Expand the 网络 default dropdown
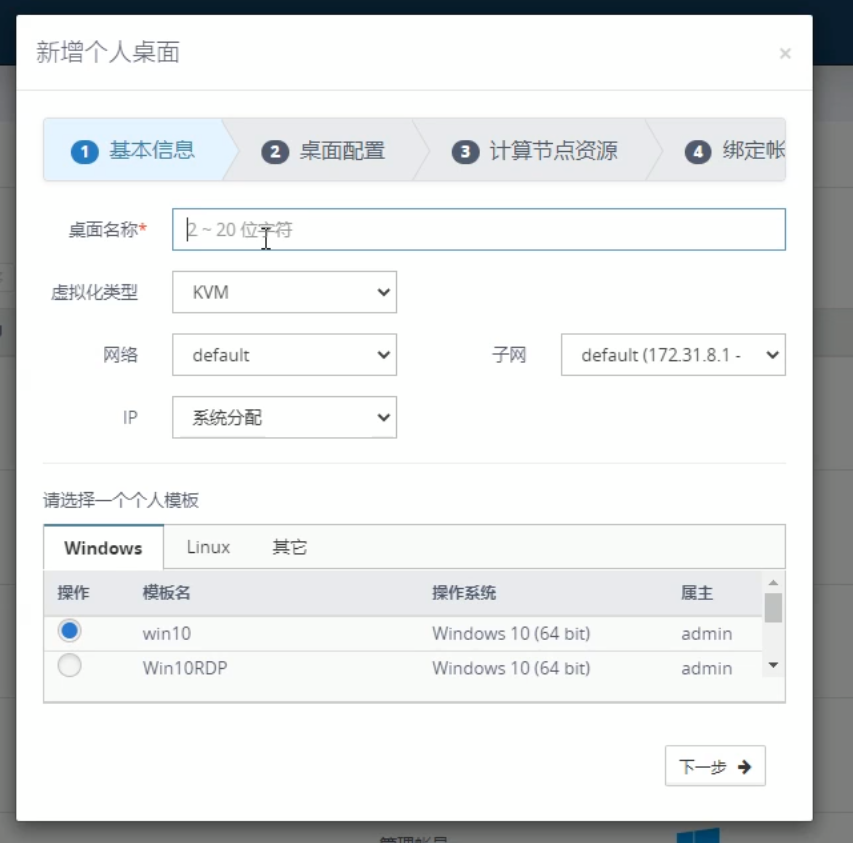 284,355
